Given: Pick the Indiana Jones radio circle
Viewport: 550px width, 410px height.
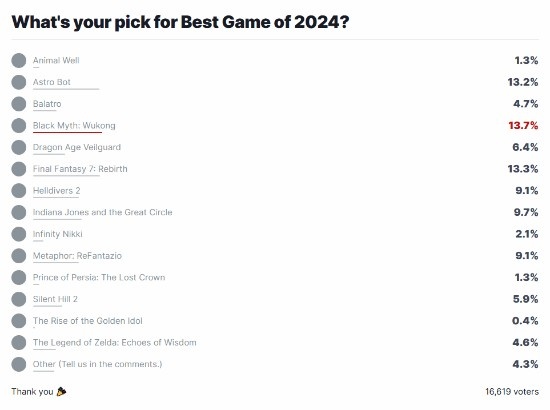Looking at the screenshot, I should click(19, 212).
